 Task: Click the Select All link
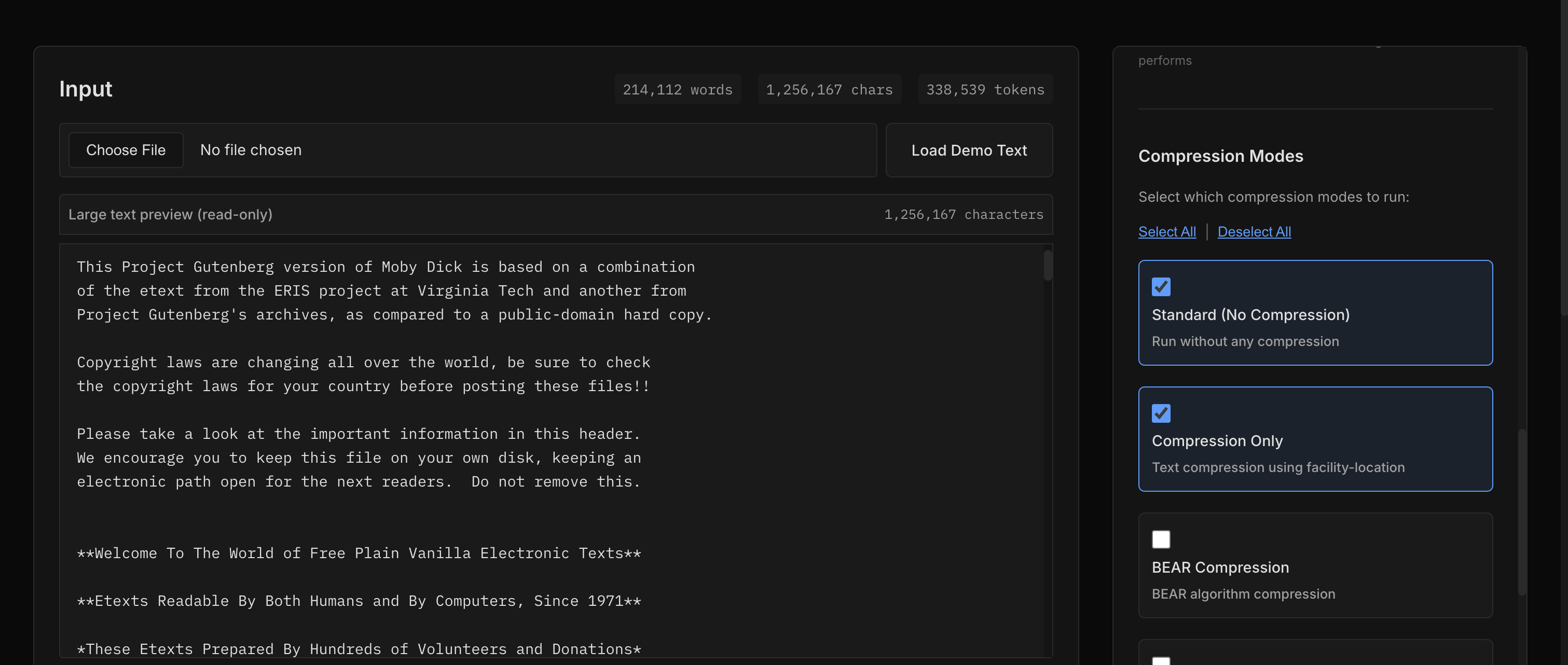(1166, 232)
